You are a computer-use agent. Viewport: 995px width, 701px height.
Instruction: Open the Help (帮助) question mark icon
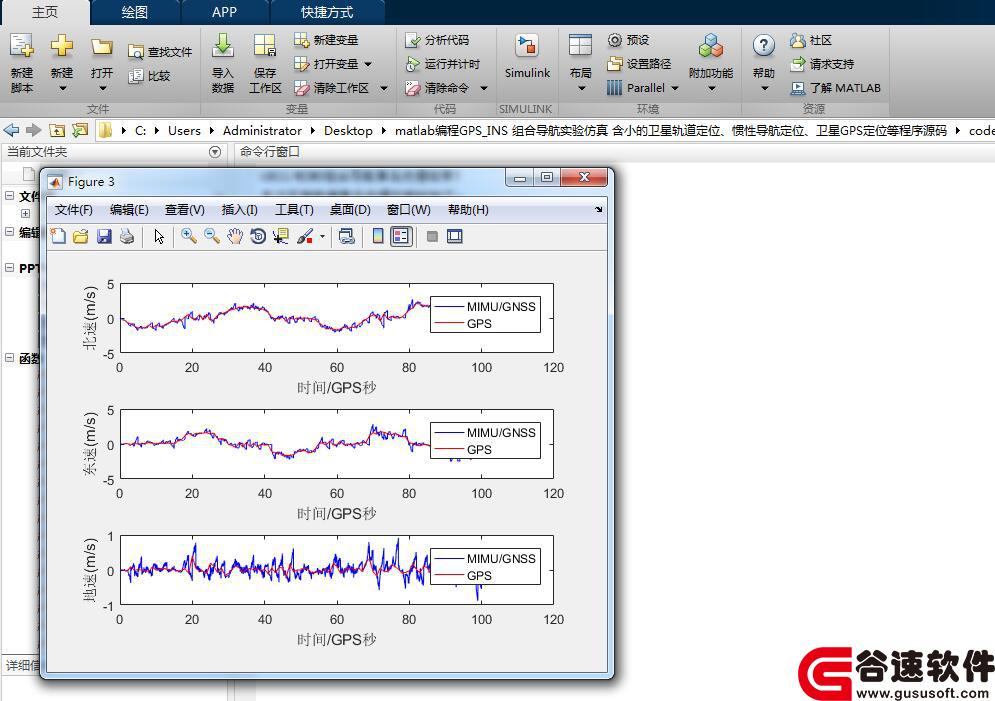point(763,47)
